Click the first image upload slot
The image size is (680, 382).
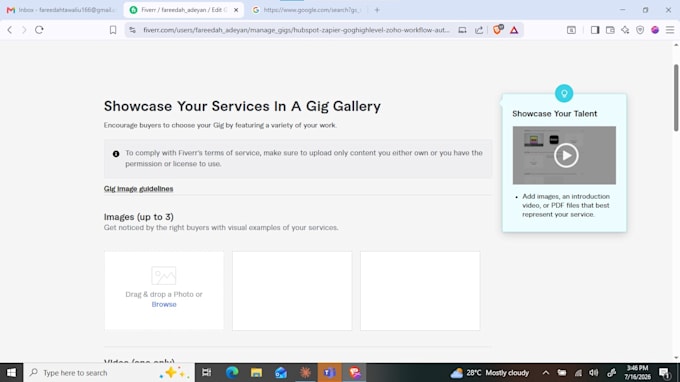click(164, 291)
